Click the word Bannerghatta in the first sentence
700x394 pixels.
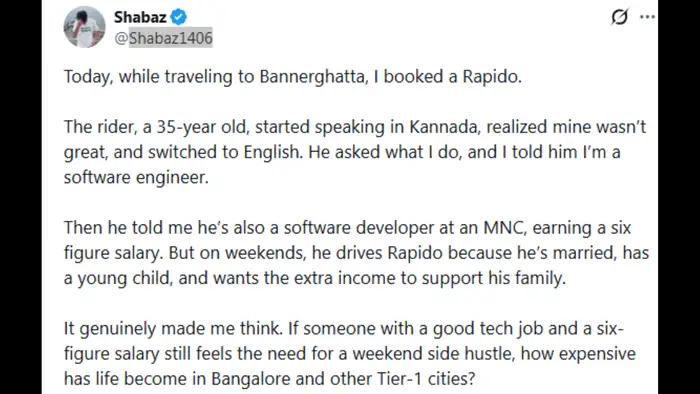(x=312, y=77)
